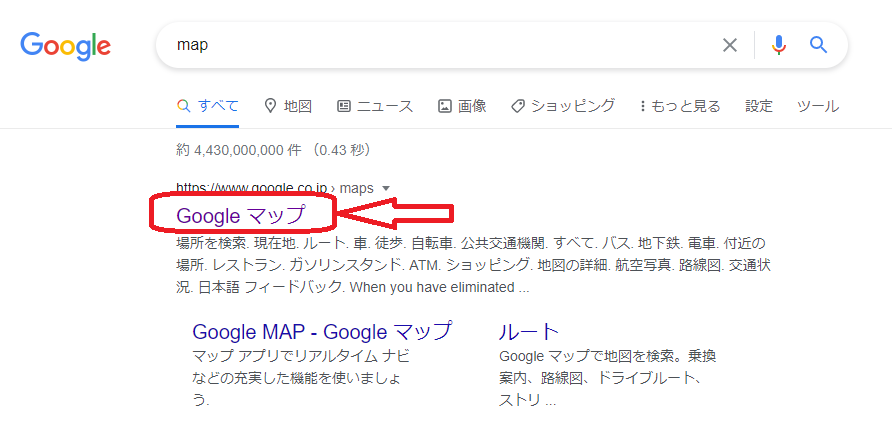
Task: Clear the search box with X icon
Action: click(x=729, y=45)
